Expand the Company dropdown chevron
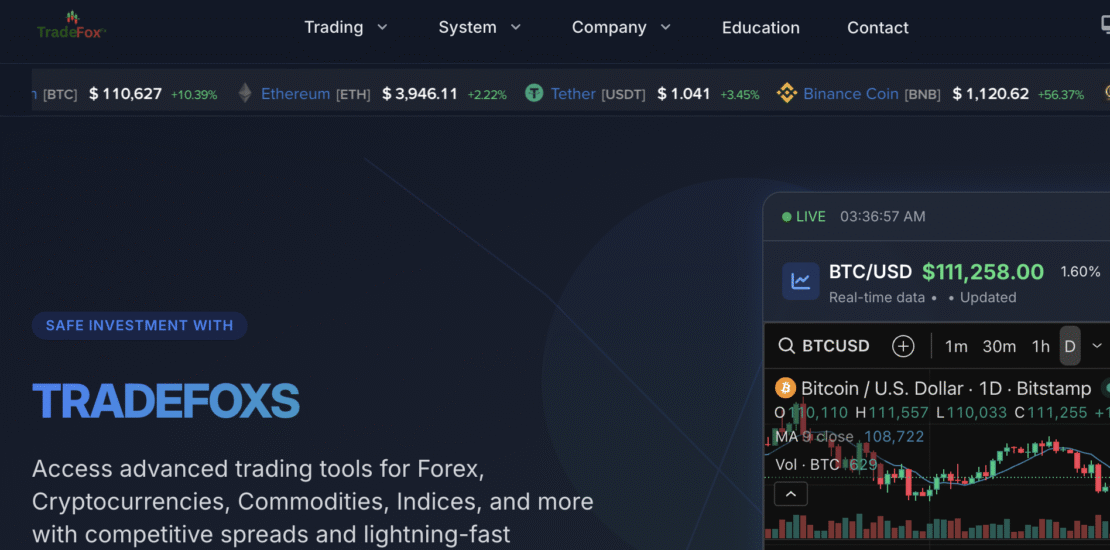Image resolution: width=1110 pixels, height=550 pixels. pyautogui.click(x=665, y=28)
